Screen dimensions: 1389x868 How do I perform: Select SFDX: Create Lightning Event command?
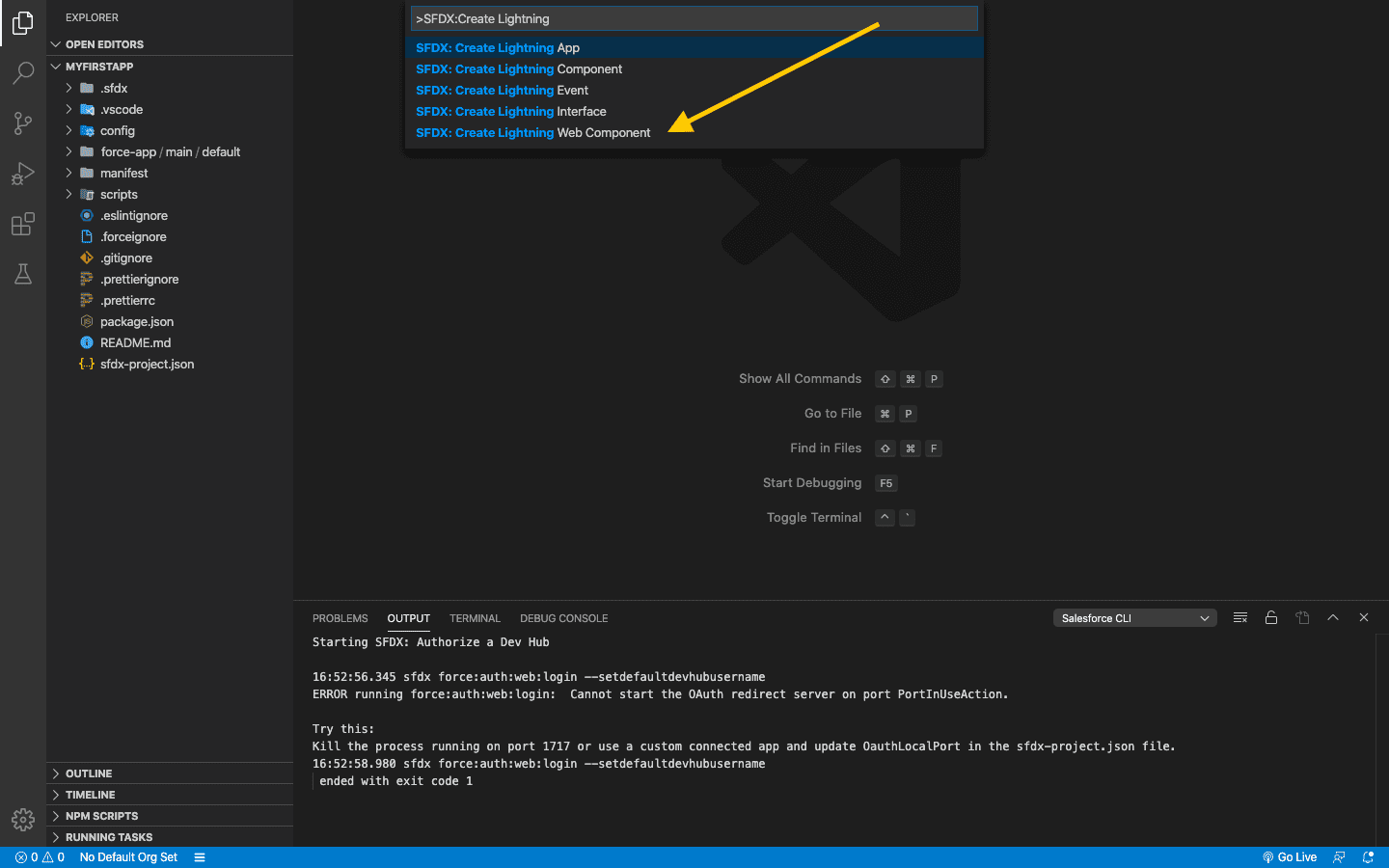pyautogui.click(x=694, y=90)
